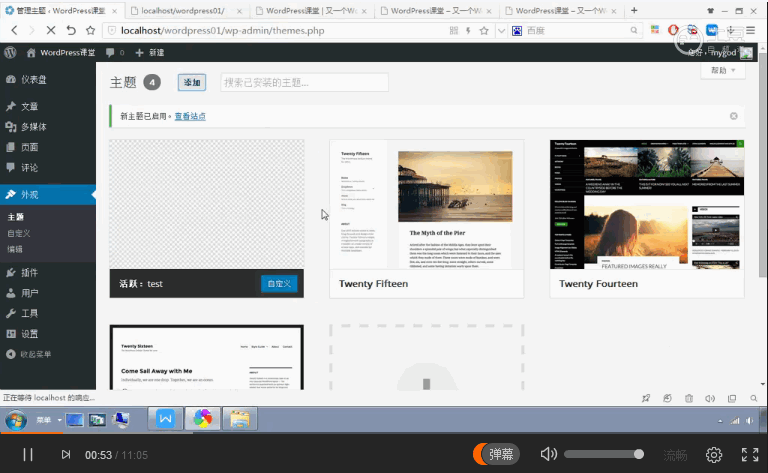Open the colorful browser taskbar icon

[x=203, y=419]
